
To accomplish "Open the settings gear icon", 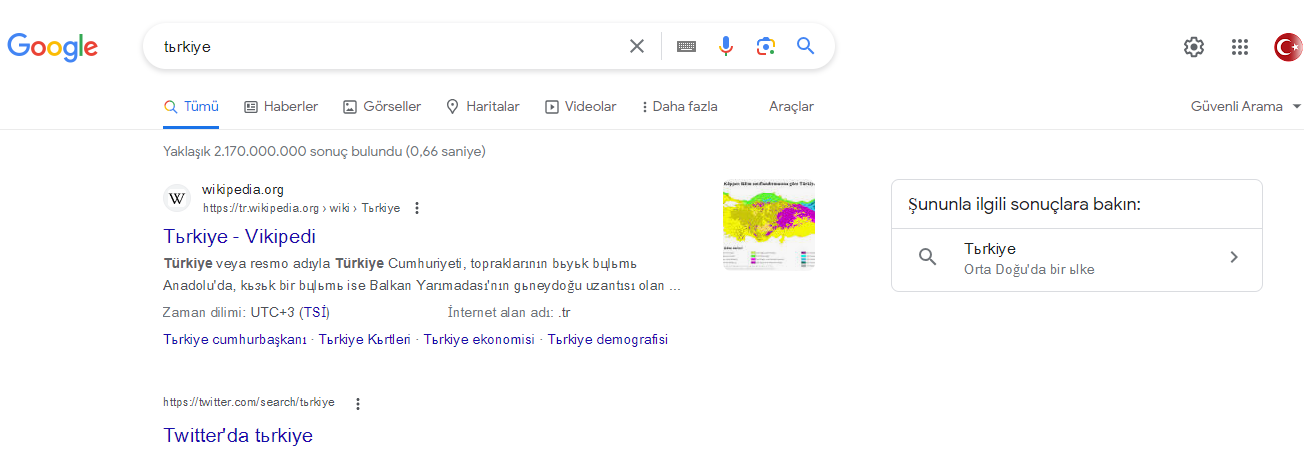I will click(x=1194, y=47).
